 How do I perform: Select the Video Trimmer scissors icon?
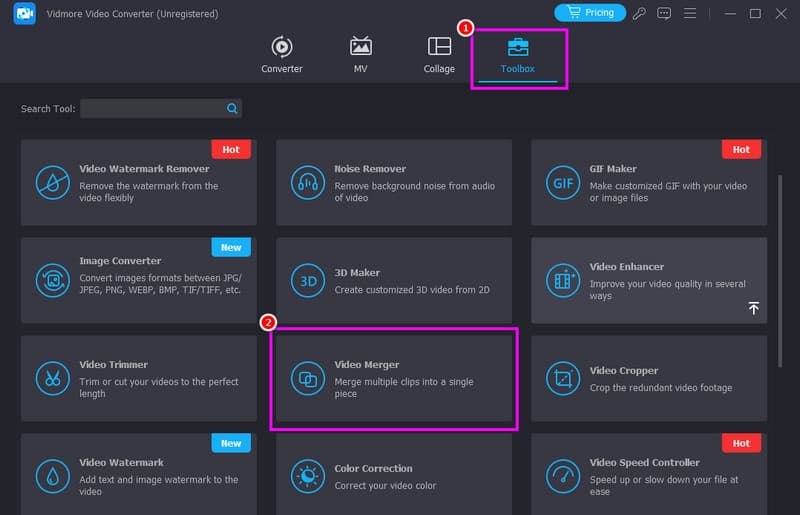tap(53, 378)
